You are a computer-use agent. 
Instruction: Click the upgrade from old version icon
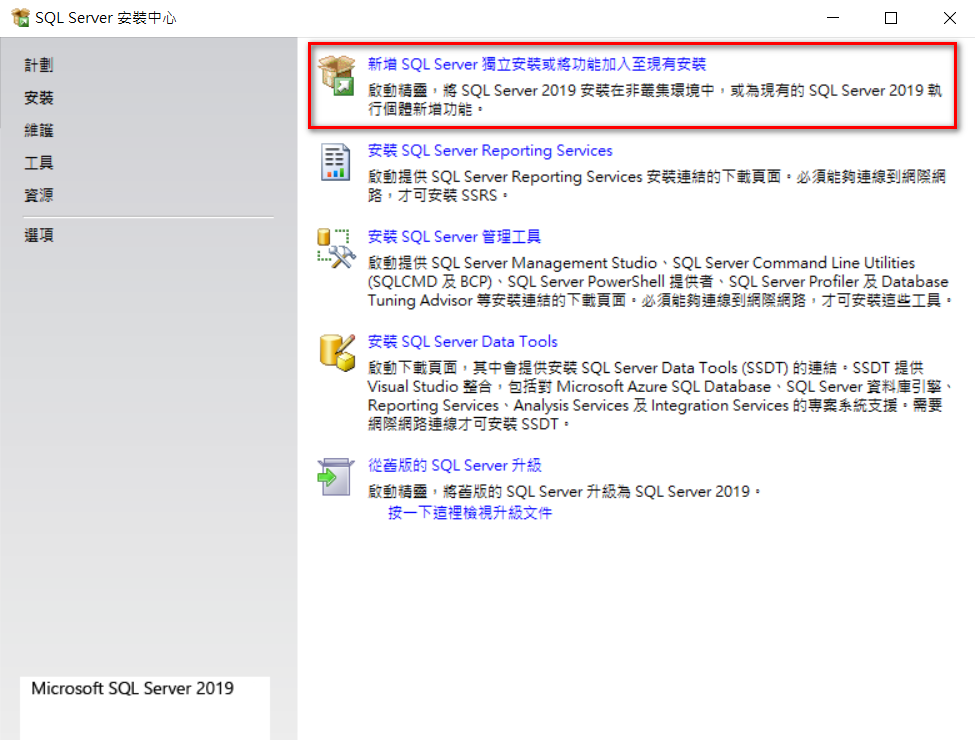click(x=336, y=477)
